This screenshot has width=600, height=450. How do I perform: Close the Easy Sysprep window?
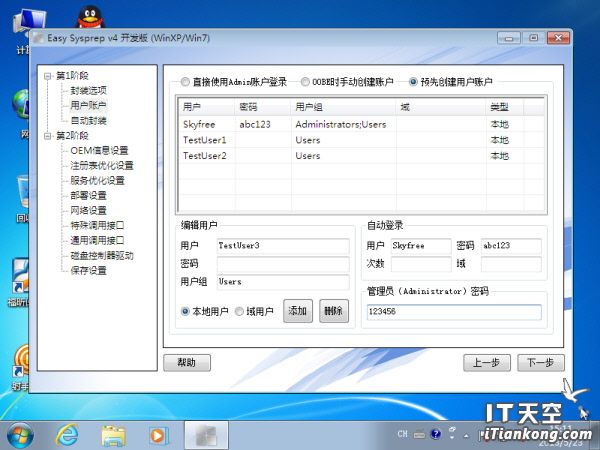(558, 38)
